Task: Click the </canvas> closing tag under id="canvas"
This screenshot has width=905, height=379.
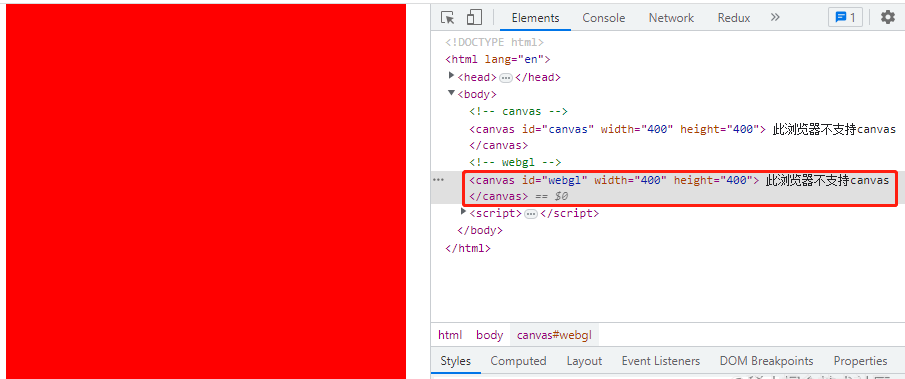Action: click(498, 145)
